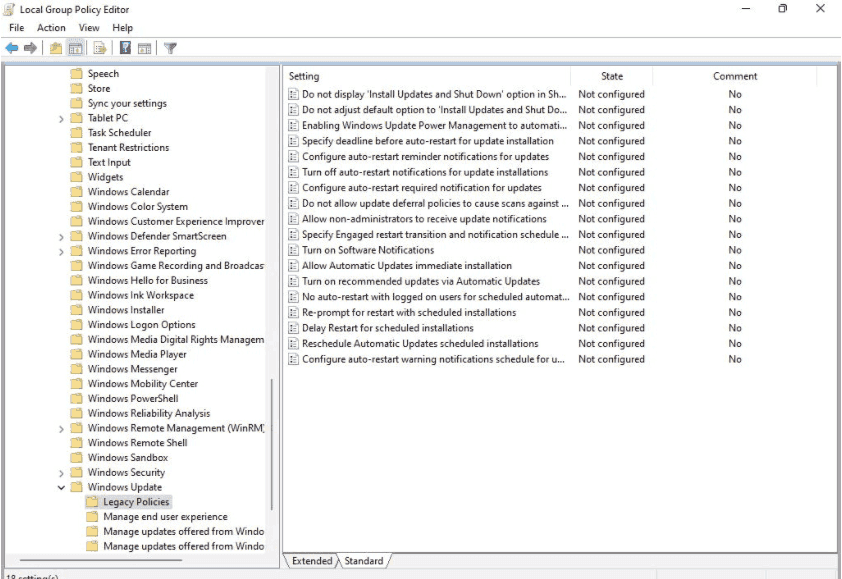Image resolution: width=842 pixels, height=579 pixels.
Task: Click the Store folder icon
Action: (77, 89)
